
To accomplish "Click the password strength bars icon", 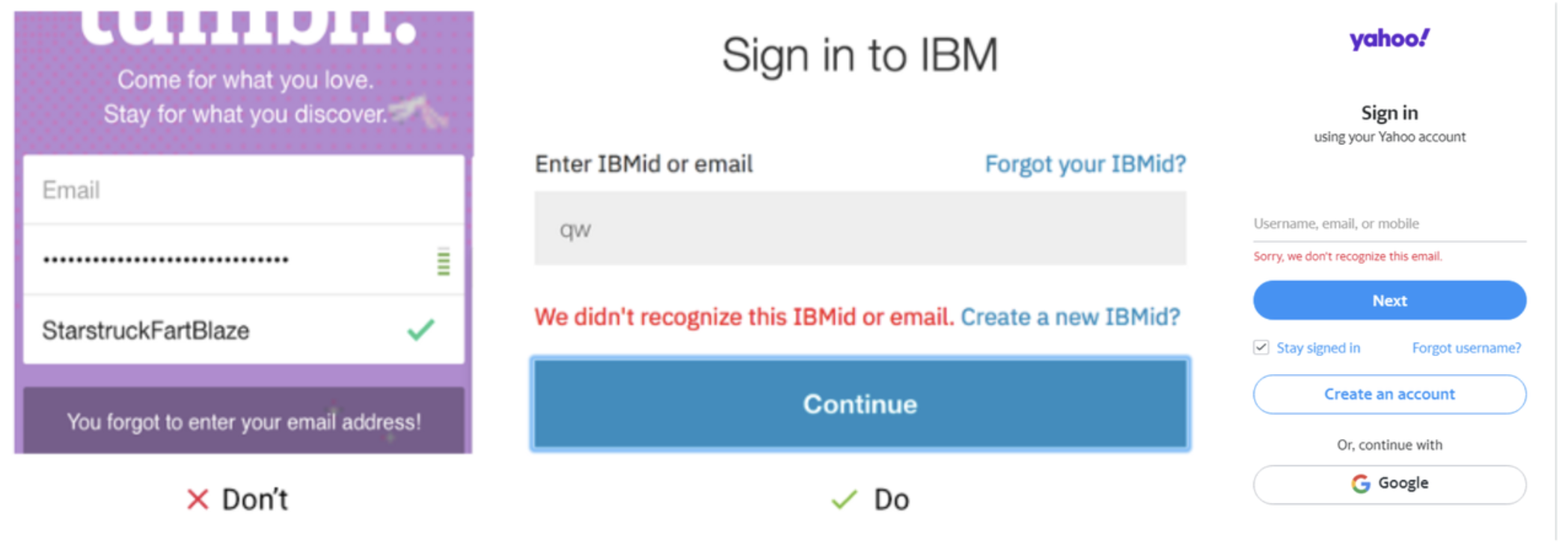I will (443, 262).
